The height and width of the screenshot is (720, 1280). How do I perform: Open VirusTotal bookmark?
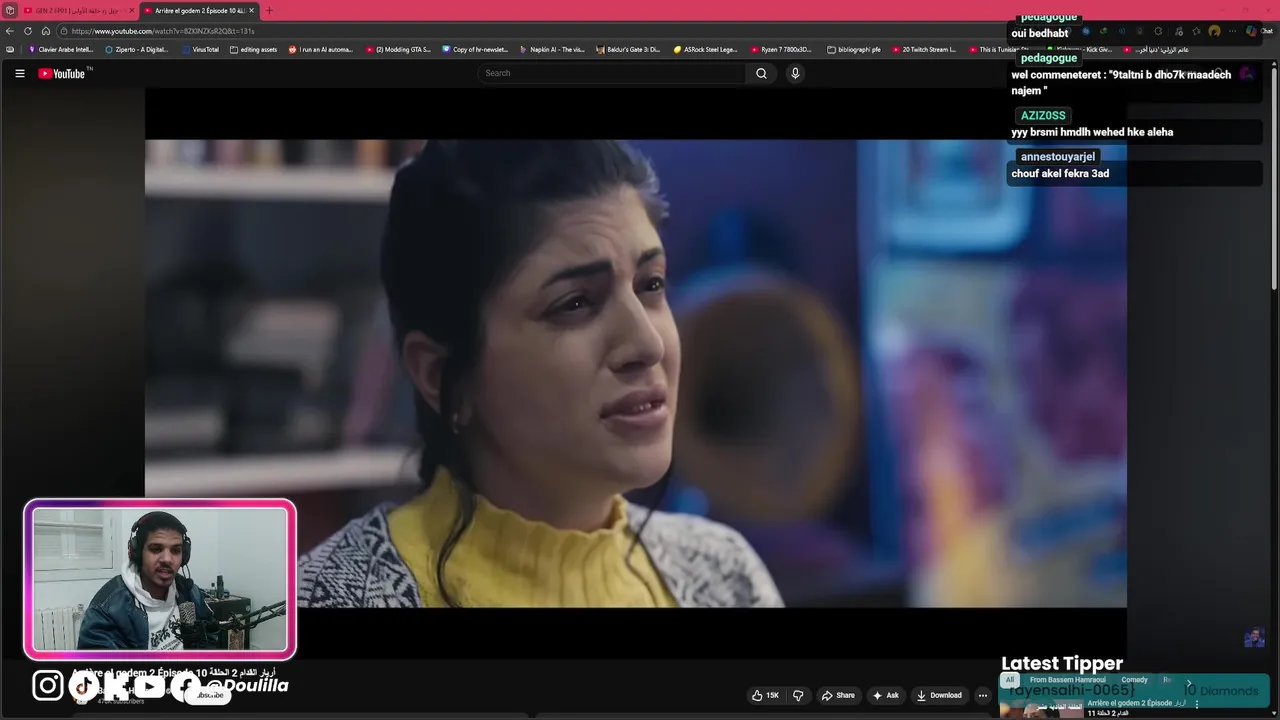coord(200,49)
